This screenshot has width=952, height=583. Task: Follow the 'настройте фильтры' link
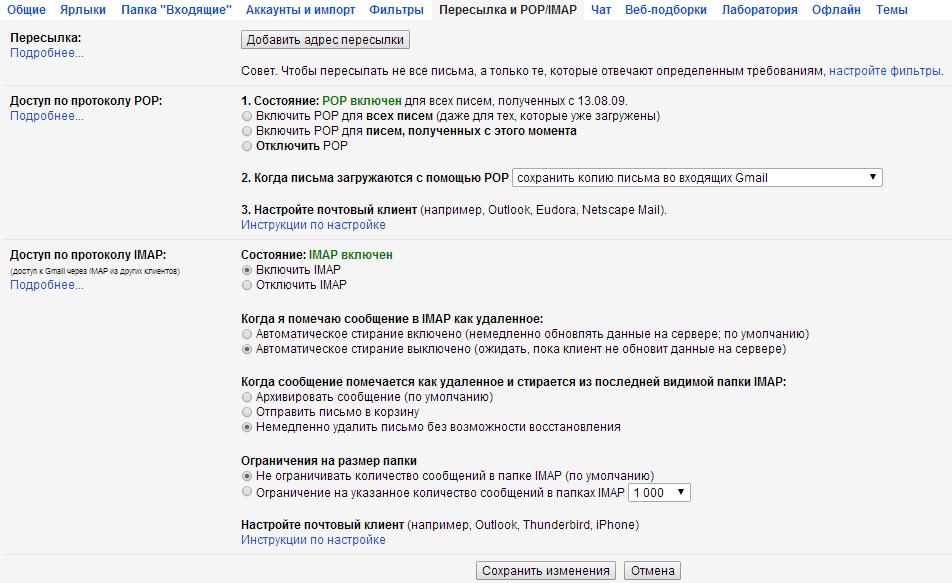tap(885, 71)
